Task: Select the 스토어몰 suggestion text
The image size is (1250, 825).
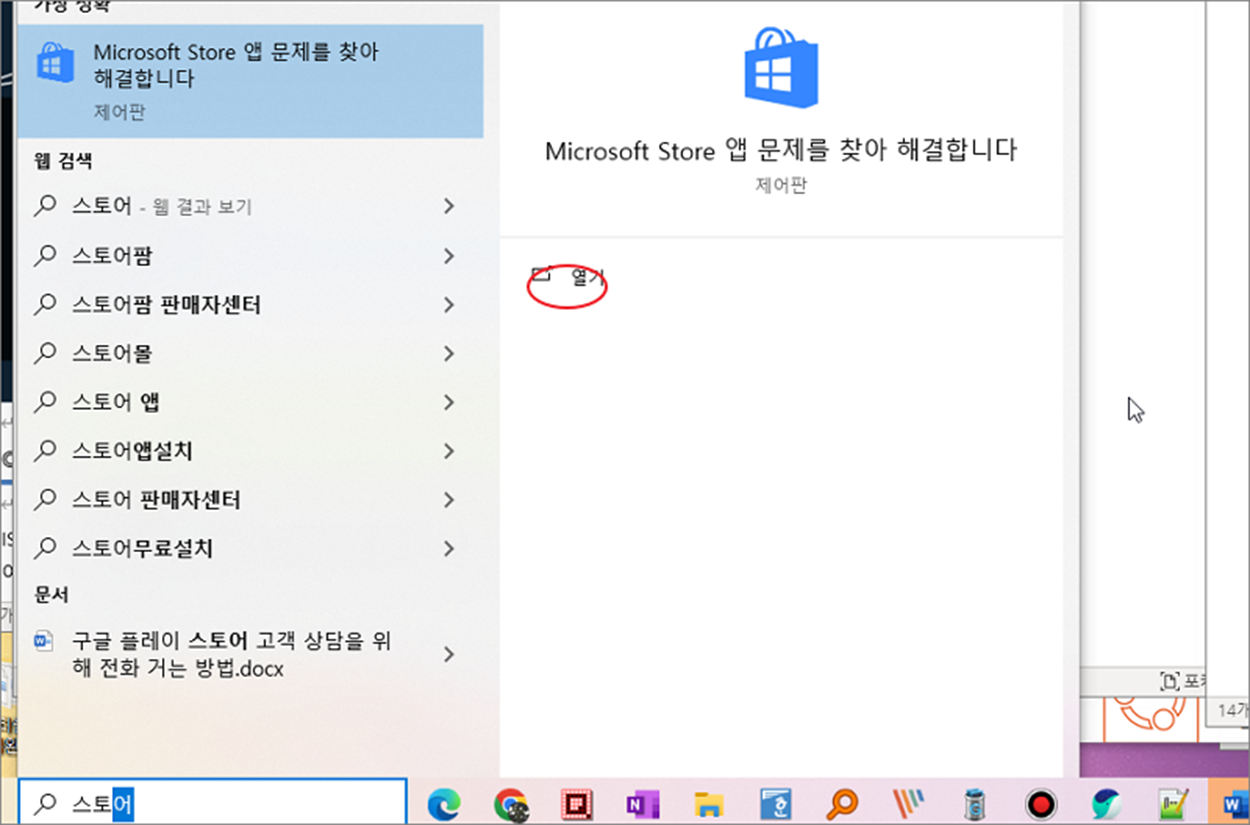Action: [112, 353]
